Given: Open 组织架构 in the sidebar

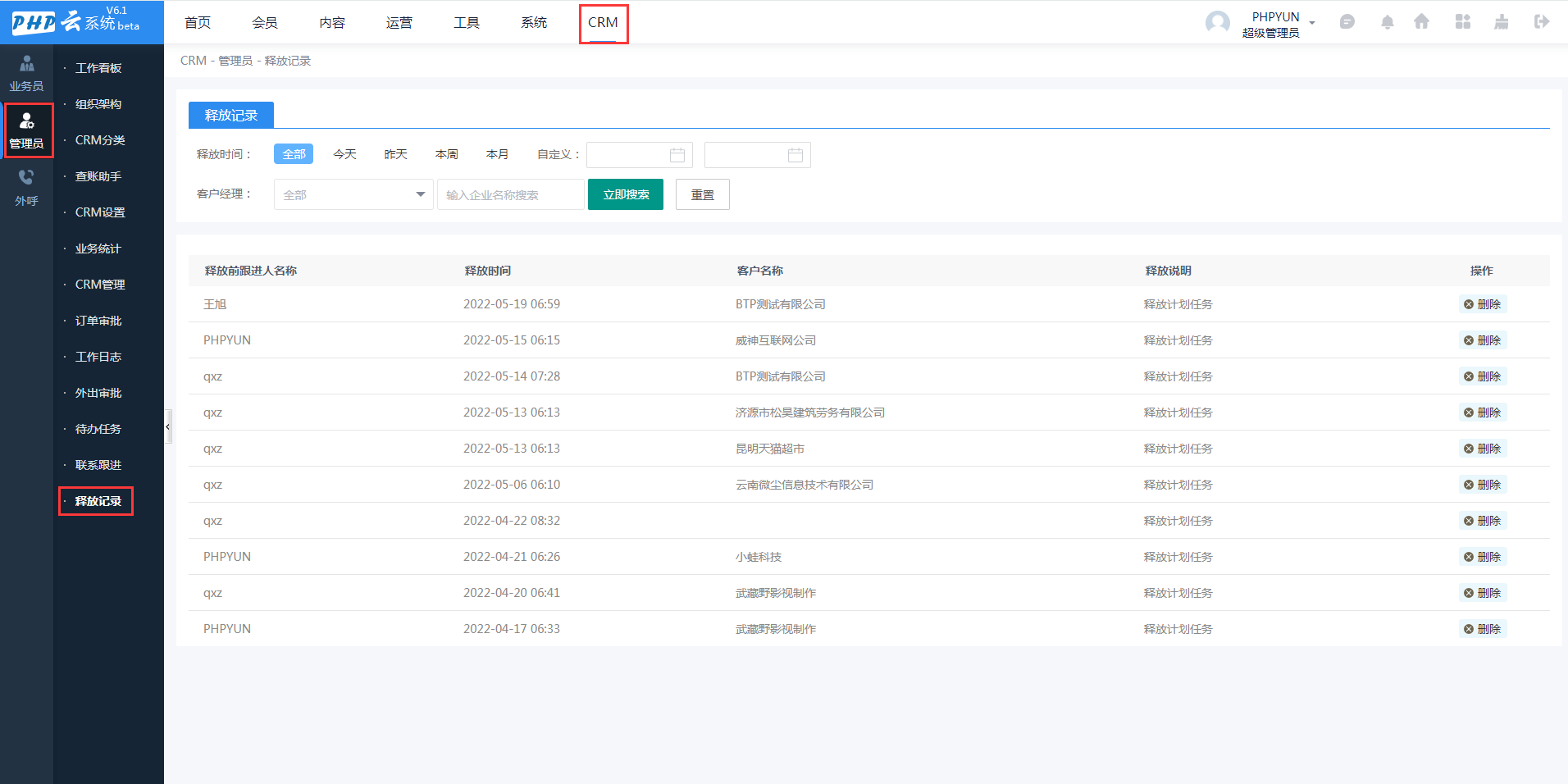Looking at the screenshot, I should point(98,104).
